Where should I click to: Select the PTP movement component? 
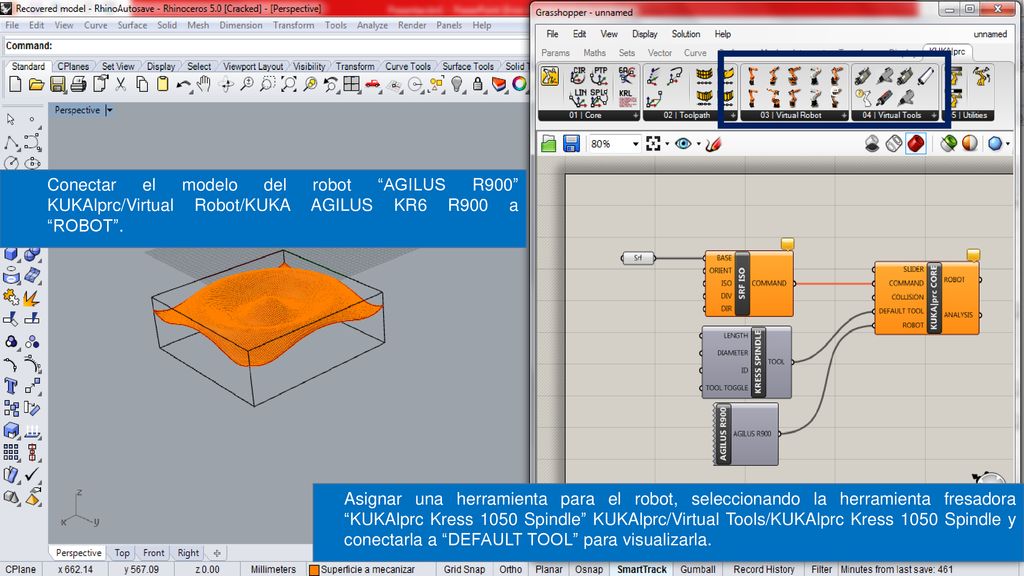point(600,75)
